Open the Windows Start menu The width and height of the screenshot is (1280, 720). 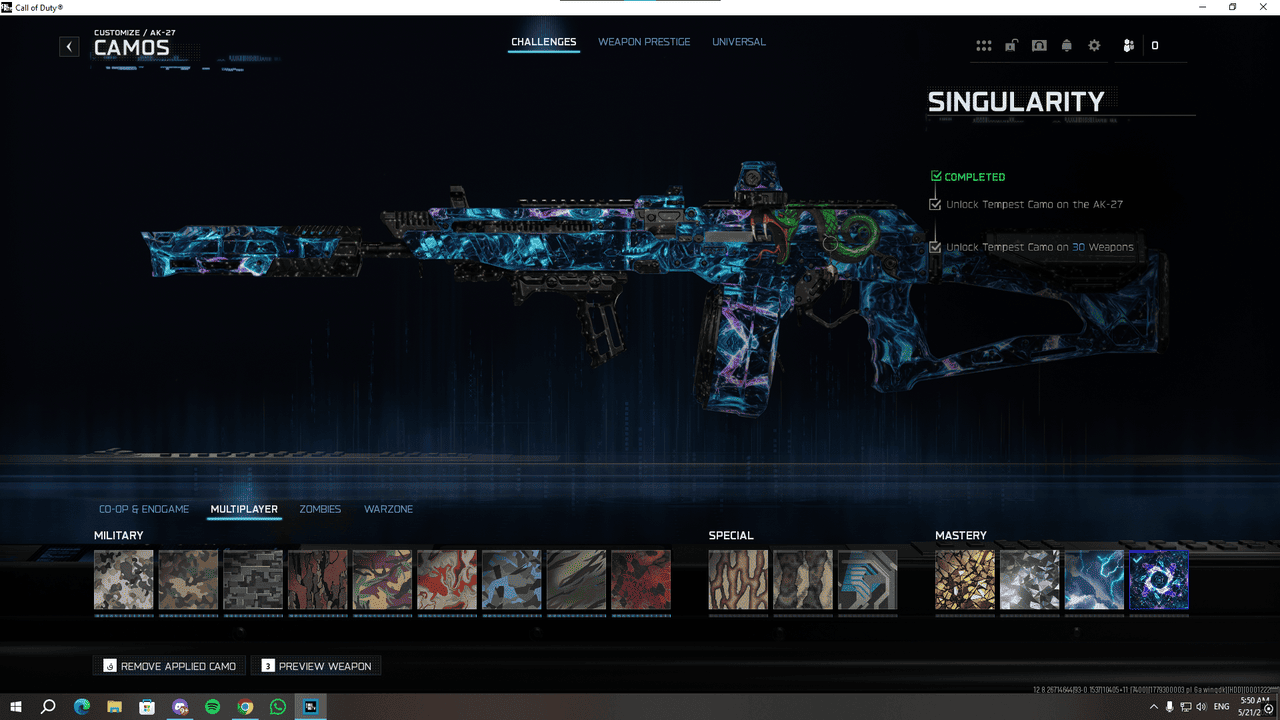point(16,707)
